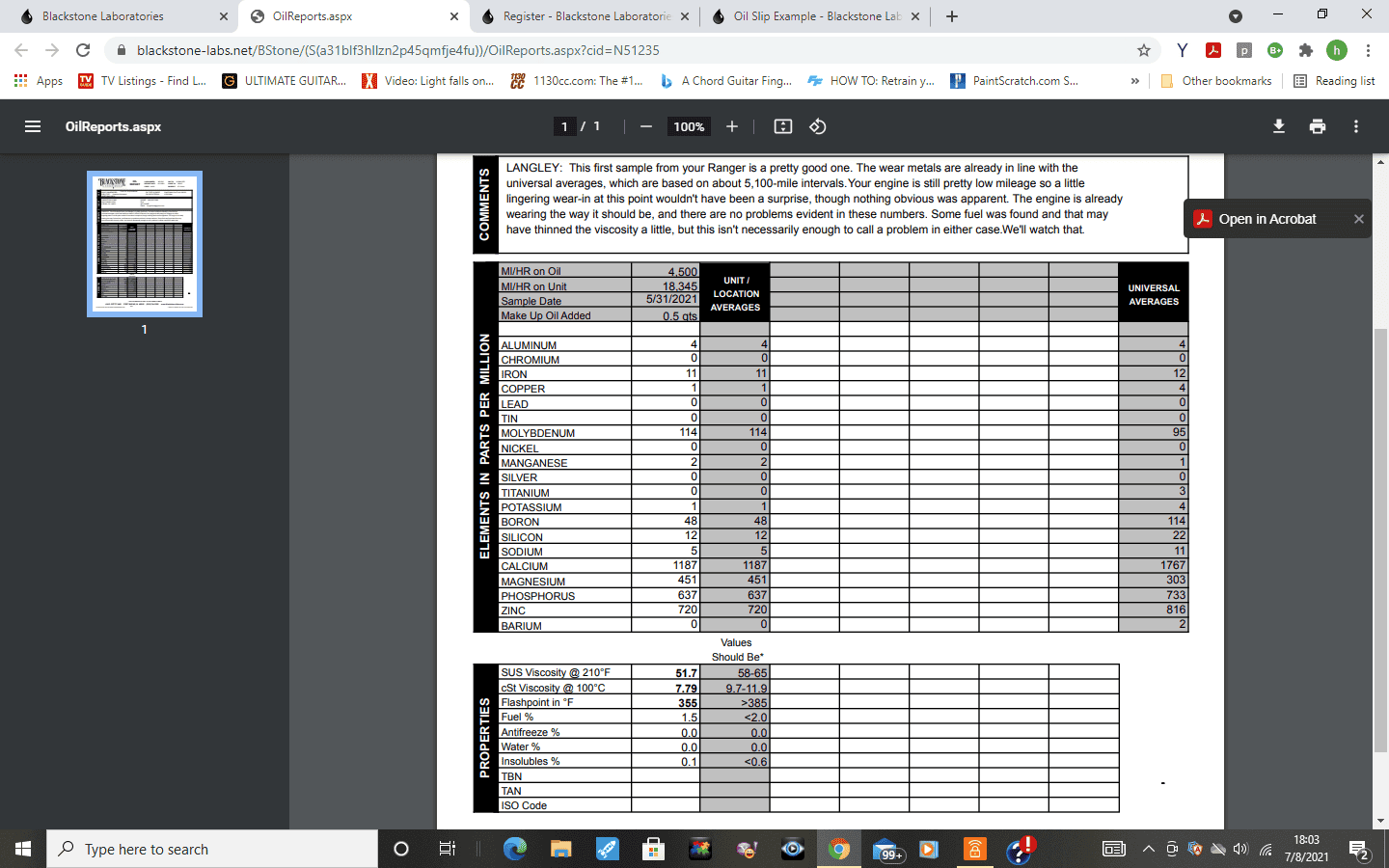Screen dimensions: 1389x868
Task: Open Task View on taskbar
Action: click(447, 849)
